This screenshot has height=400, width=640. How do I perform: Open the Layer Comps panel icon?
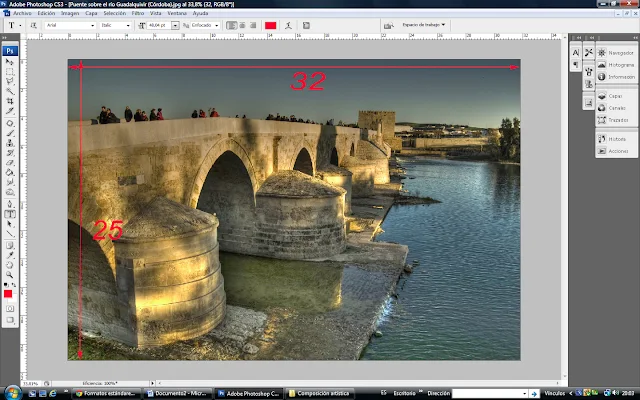pyautogui.click(x=589, y=103)
